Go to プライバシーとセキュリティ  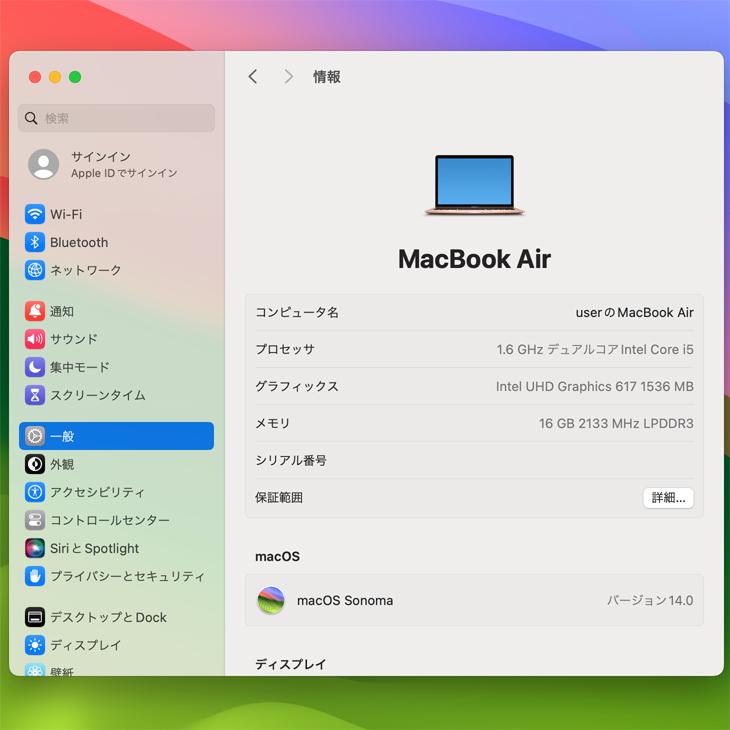pos(127,576)
